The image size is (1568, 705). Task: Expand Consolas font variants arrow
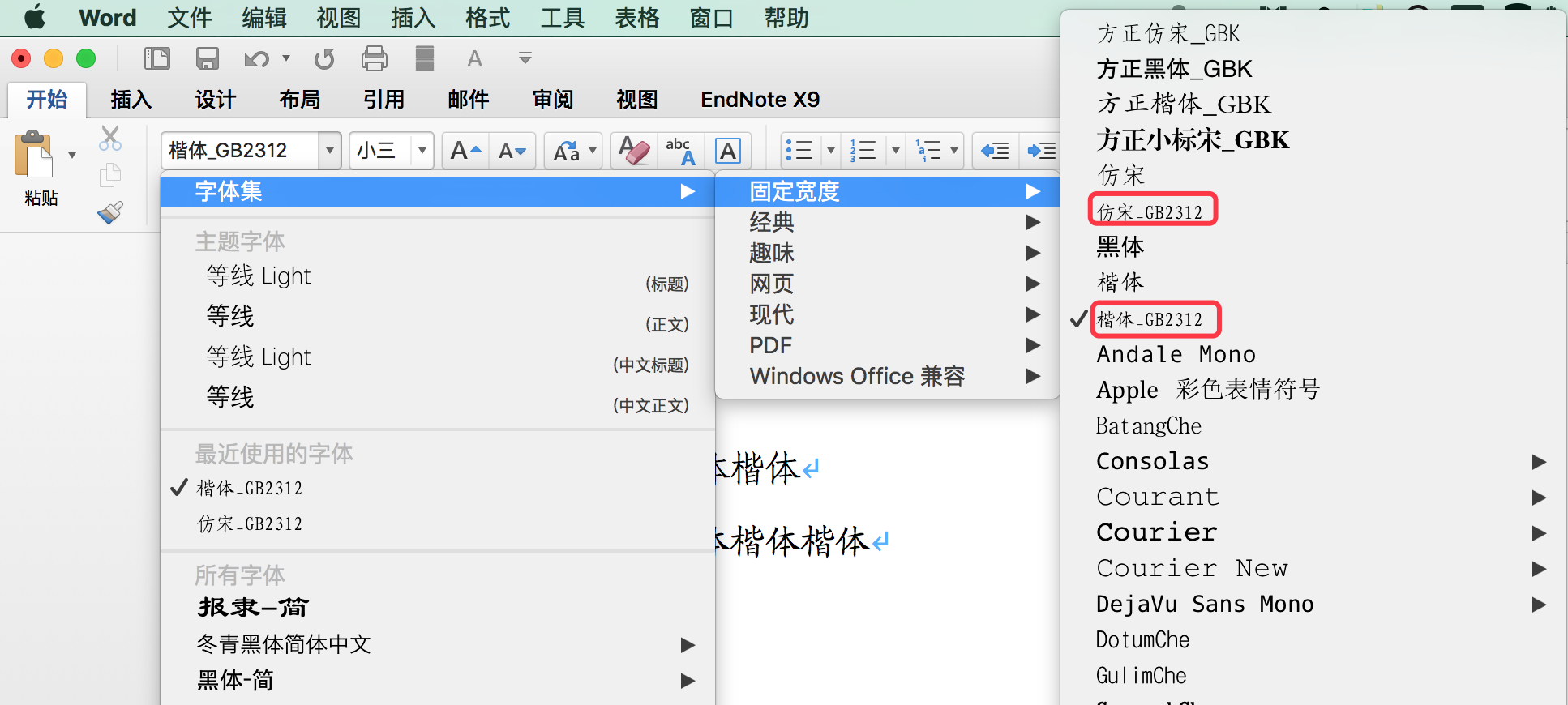pos(1539,462)
